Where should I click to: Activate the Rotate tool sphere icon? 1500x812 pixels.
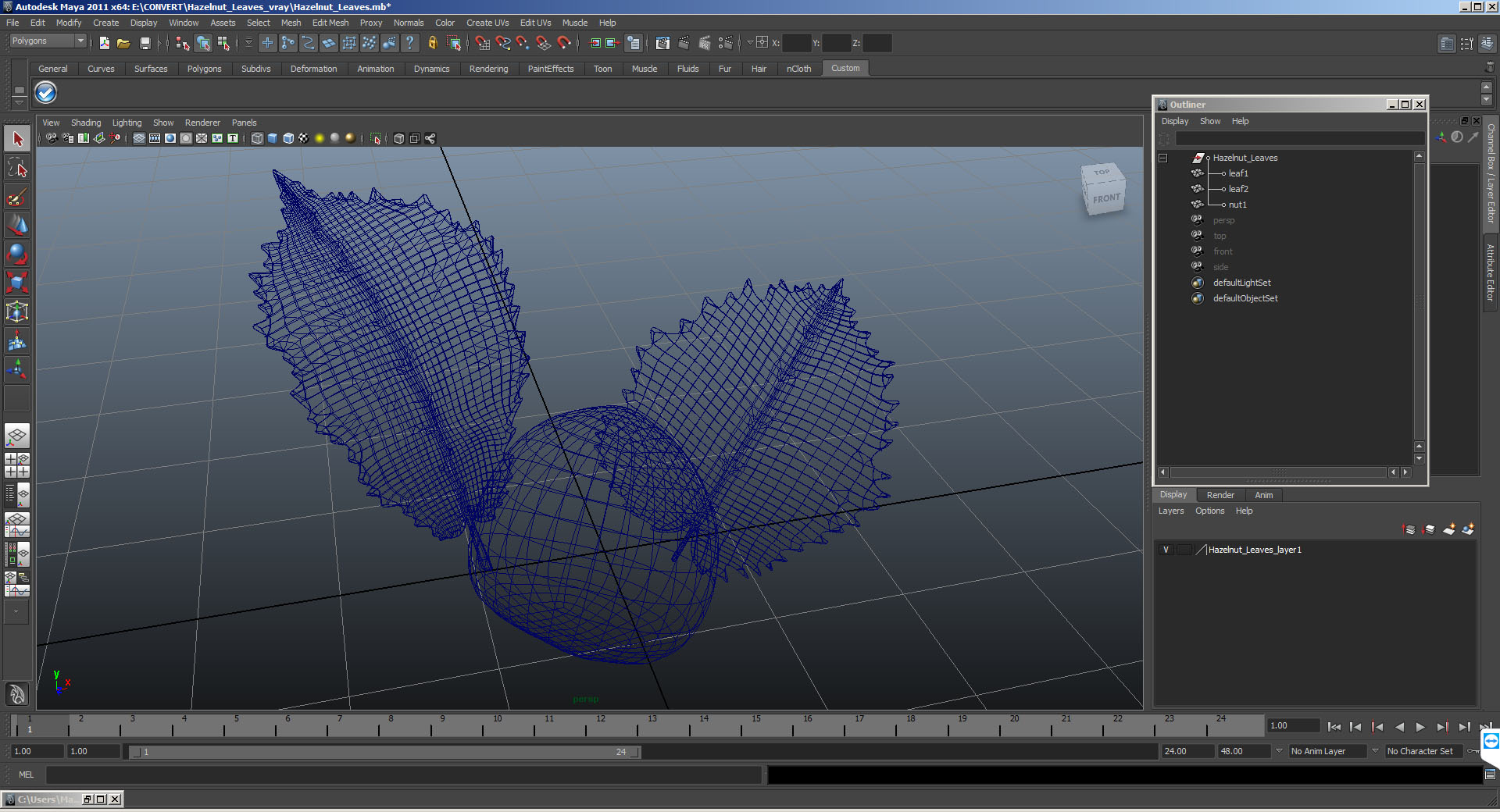17,254
